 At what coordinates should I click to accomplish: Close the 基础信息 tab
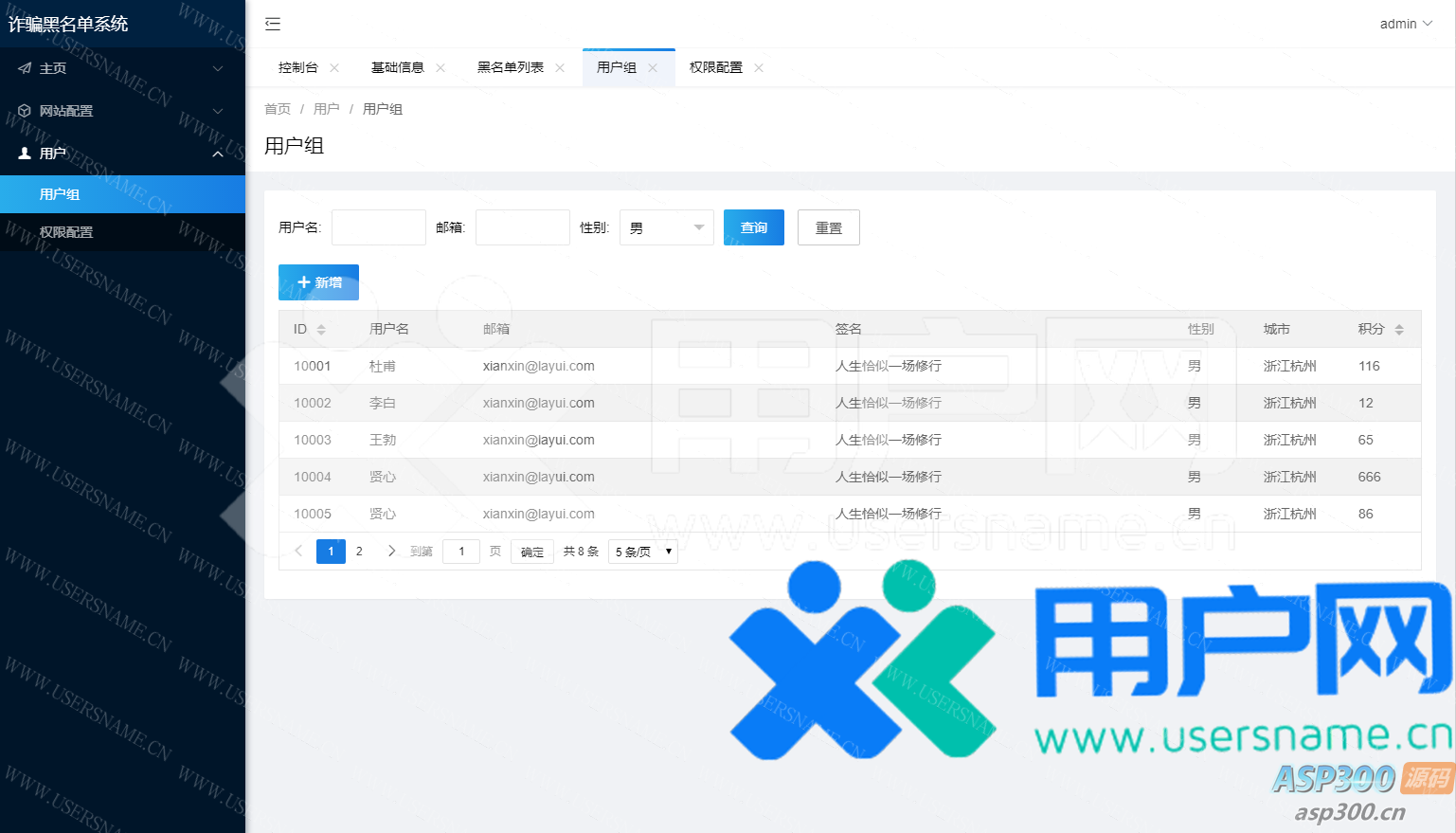(440, 67)
